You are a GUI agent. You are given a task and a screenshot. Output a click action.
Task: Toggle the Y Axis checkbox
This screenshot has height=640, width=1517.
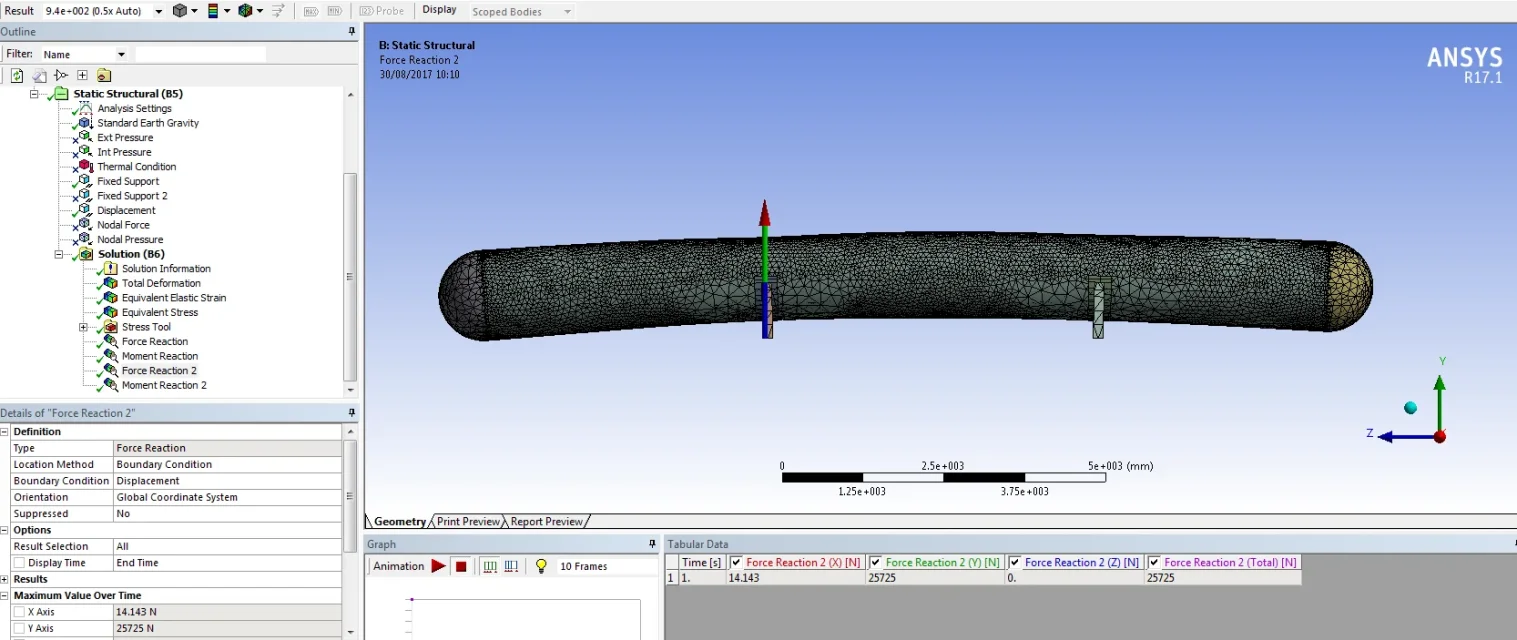point(19,628)
